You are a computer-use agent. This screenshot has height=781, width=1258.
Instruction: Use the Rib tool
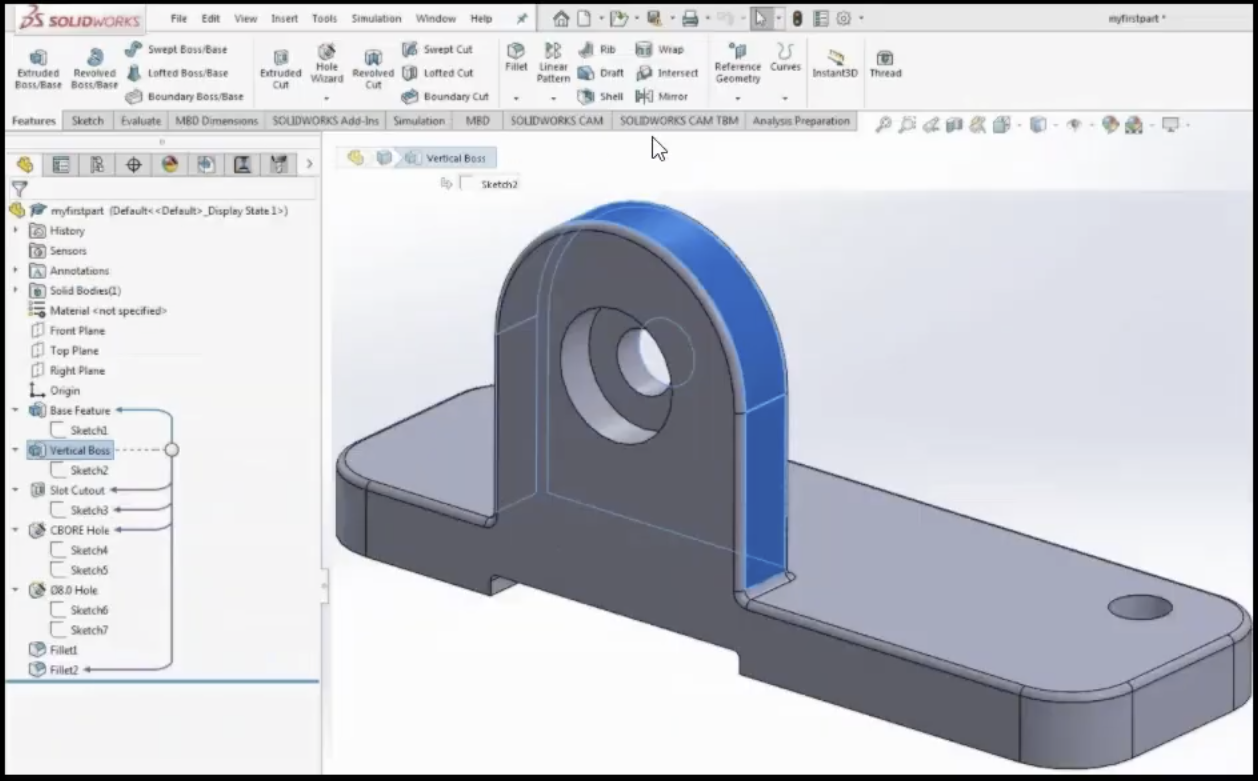pos(597,49)
